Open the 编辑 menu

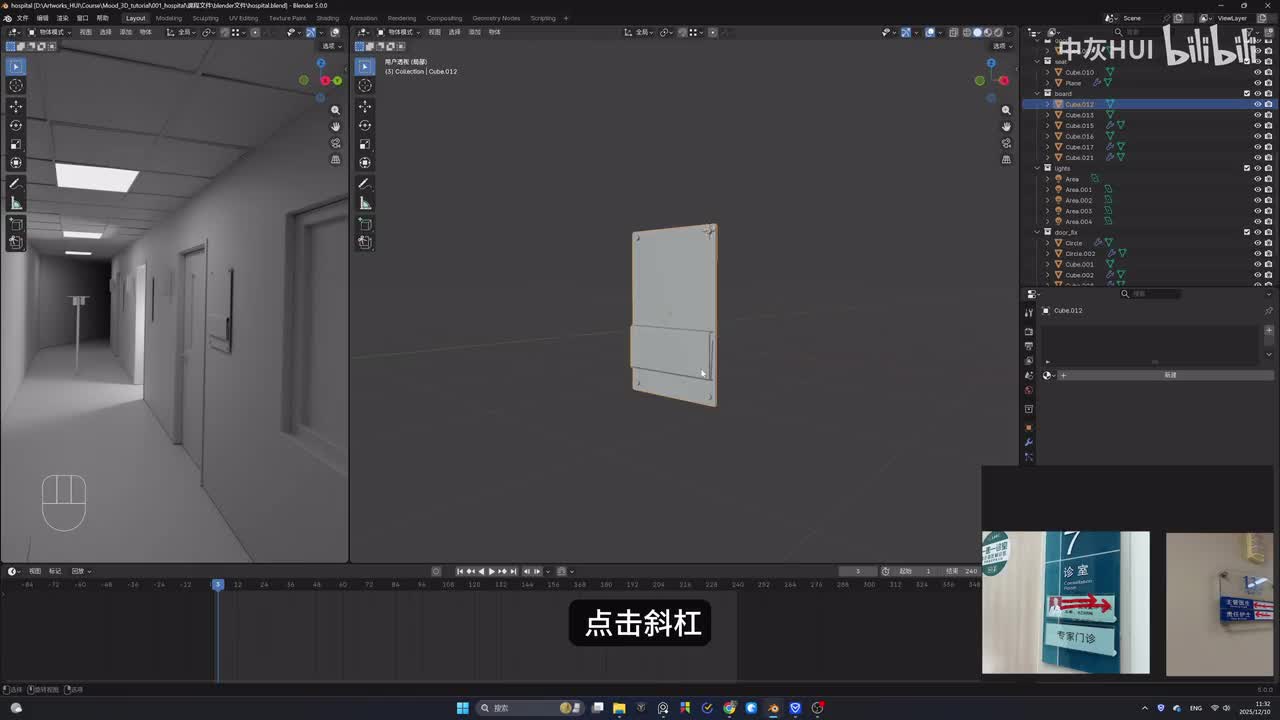tap(42, 18)
